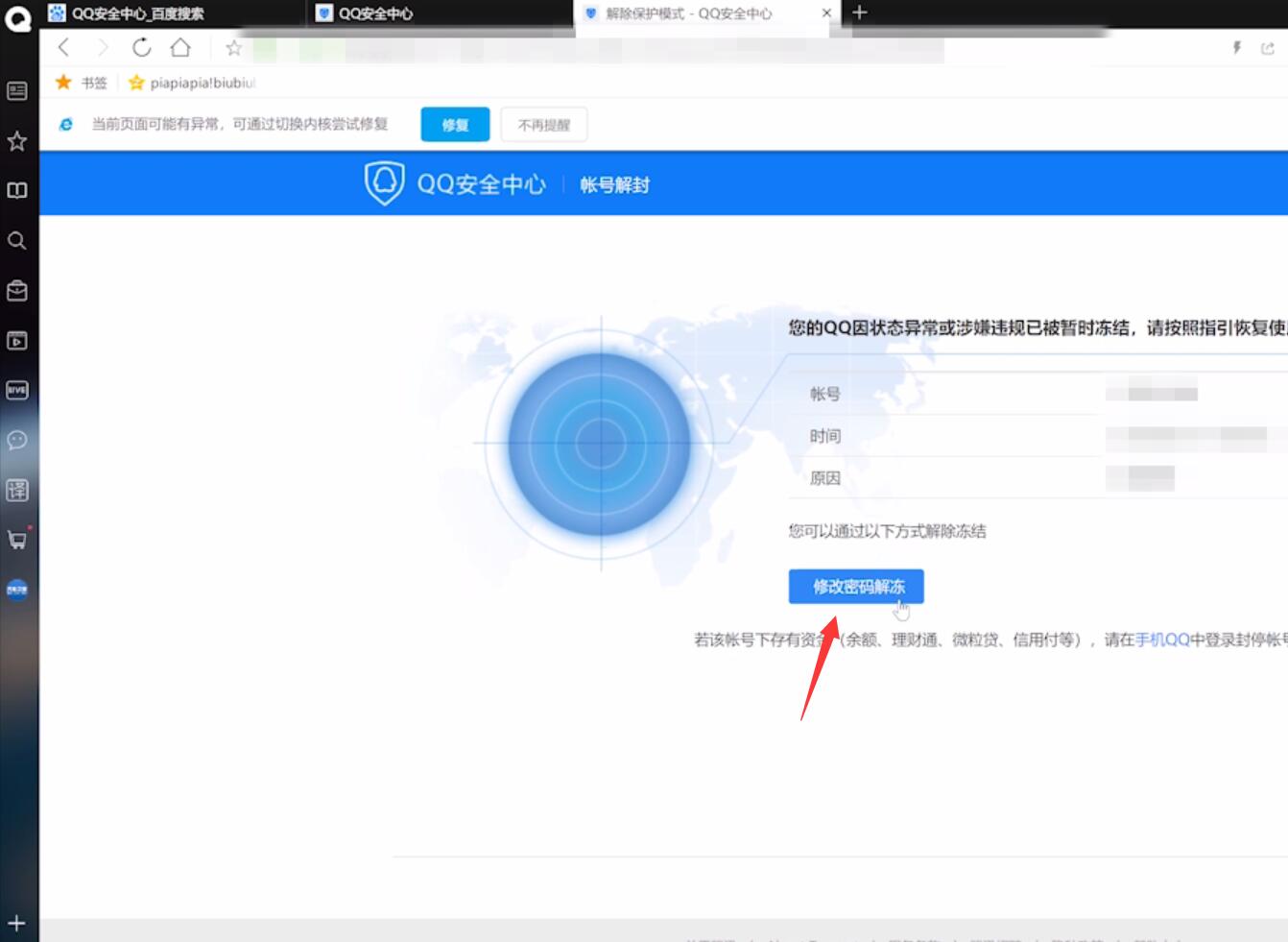Open the chat bubble sidebar icon
Screen dimensions: 1288x942
coord(17,440)
